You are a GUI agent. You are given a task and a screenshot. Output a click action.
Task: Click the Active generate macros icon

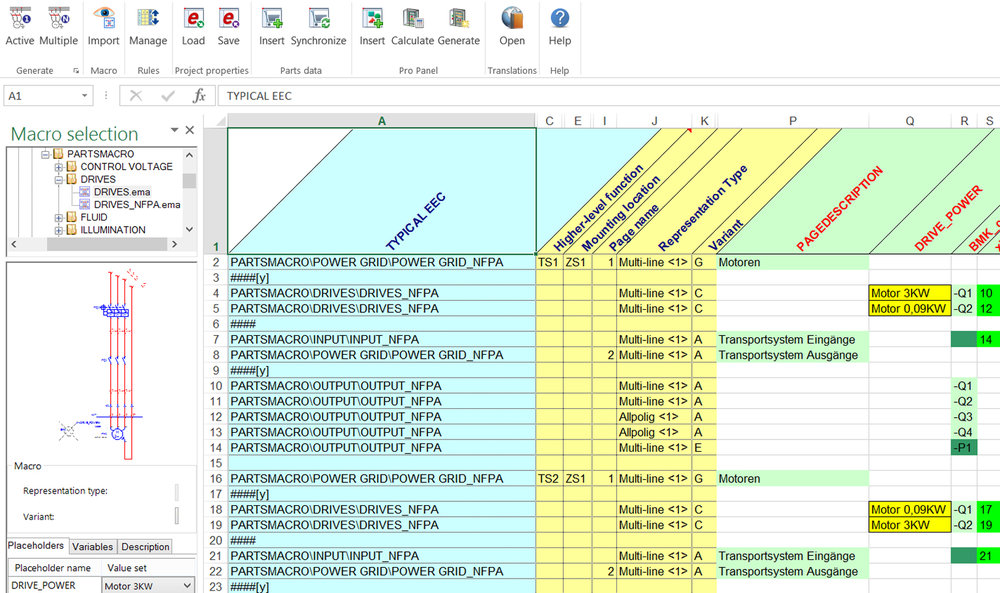[x=19, y=28]
